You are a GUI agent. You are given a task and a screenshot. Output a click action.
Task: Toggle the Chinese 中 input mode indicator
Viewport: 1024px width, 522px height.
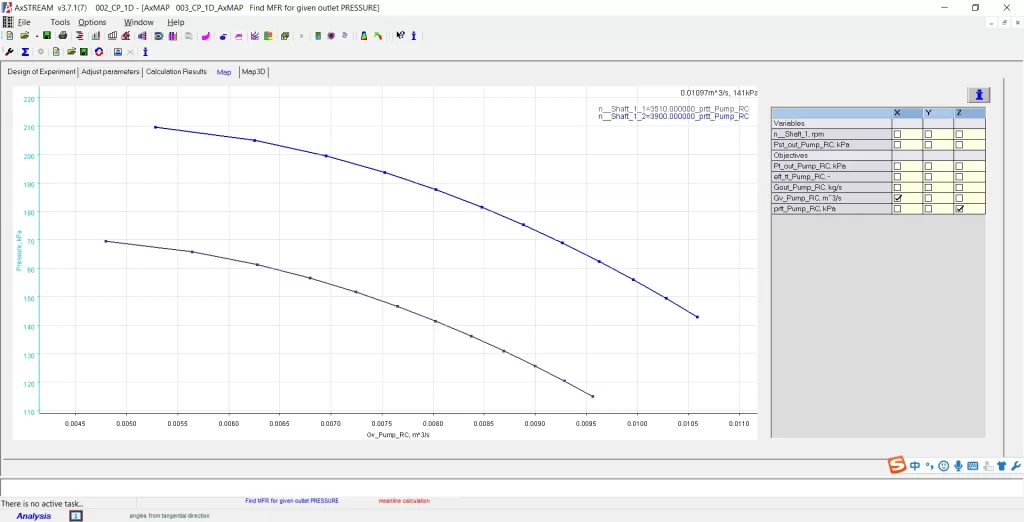point(915,466)
